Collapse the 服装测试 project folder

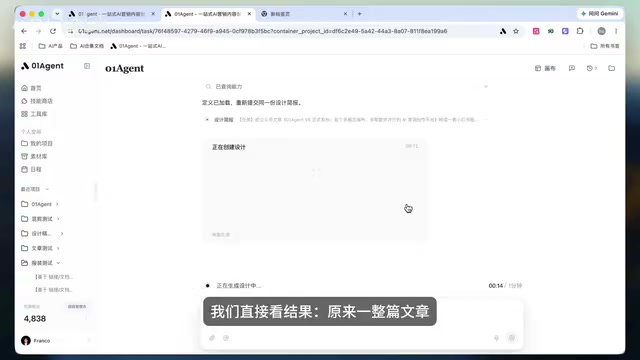tap(58, 263)
